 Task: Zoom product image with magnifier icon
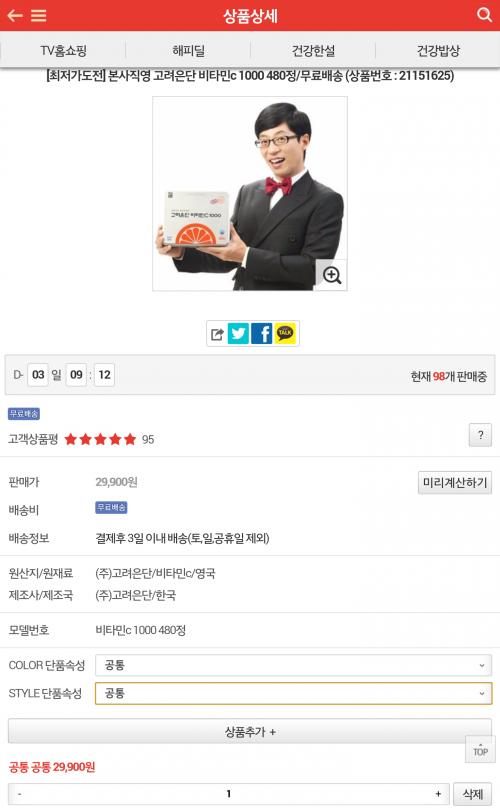click(331, 275)
